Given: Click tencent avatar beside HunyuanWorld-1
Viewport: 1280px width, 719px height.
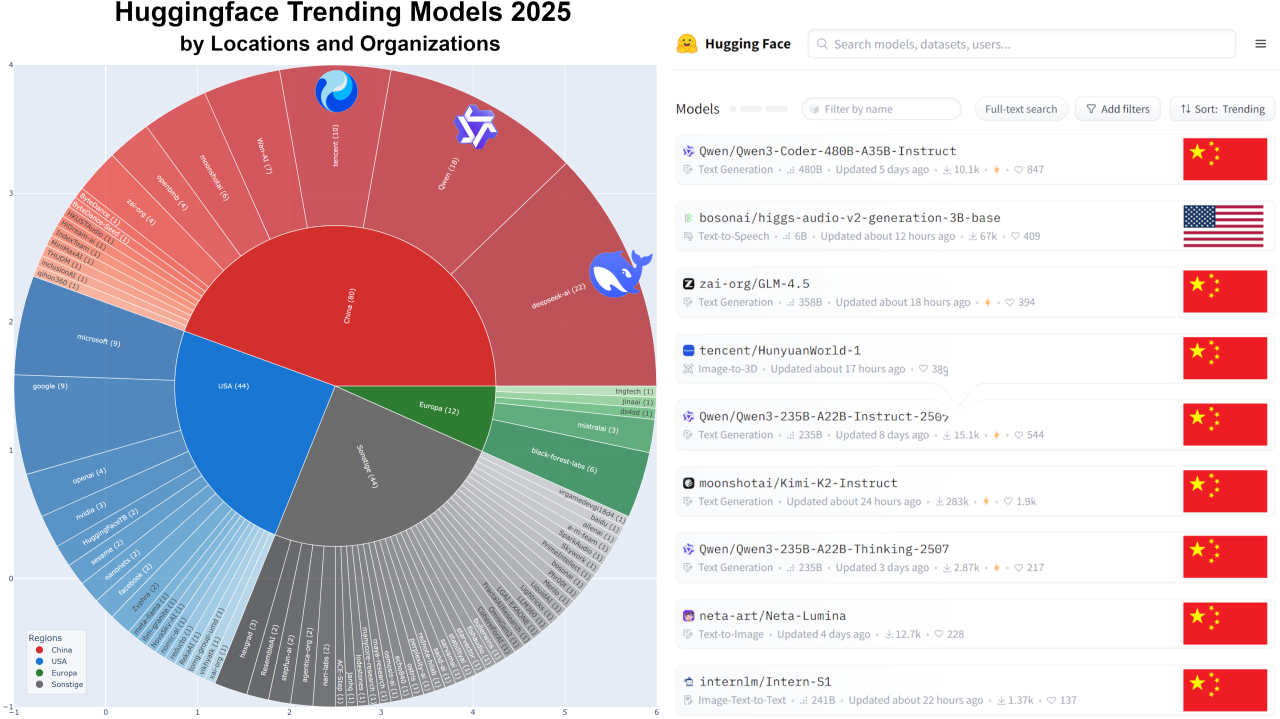Looking at the screenshot, I should point(688,351).
